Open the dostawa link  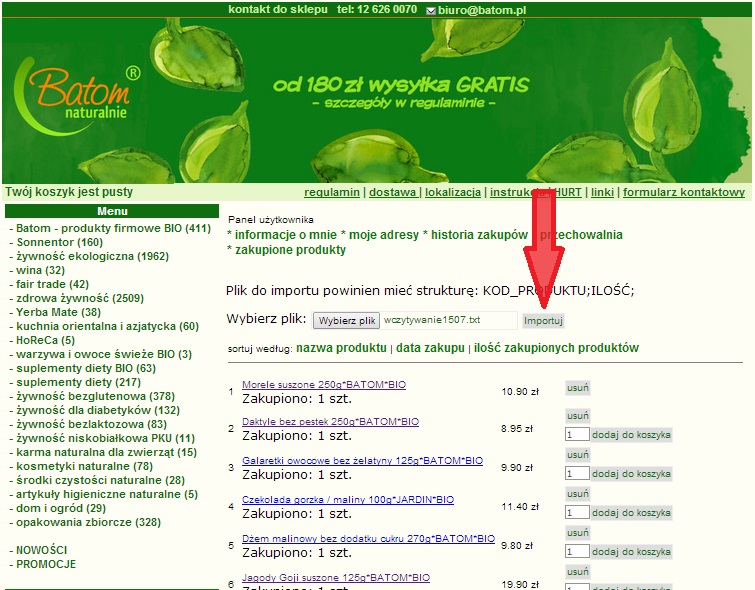click(x=393, y=192)
